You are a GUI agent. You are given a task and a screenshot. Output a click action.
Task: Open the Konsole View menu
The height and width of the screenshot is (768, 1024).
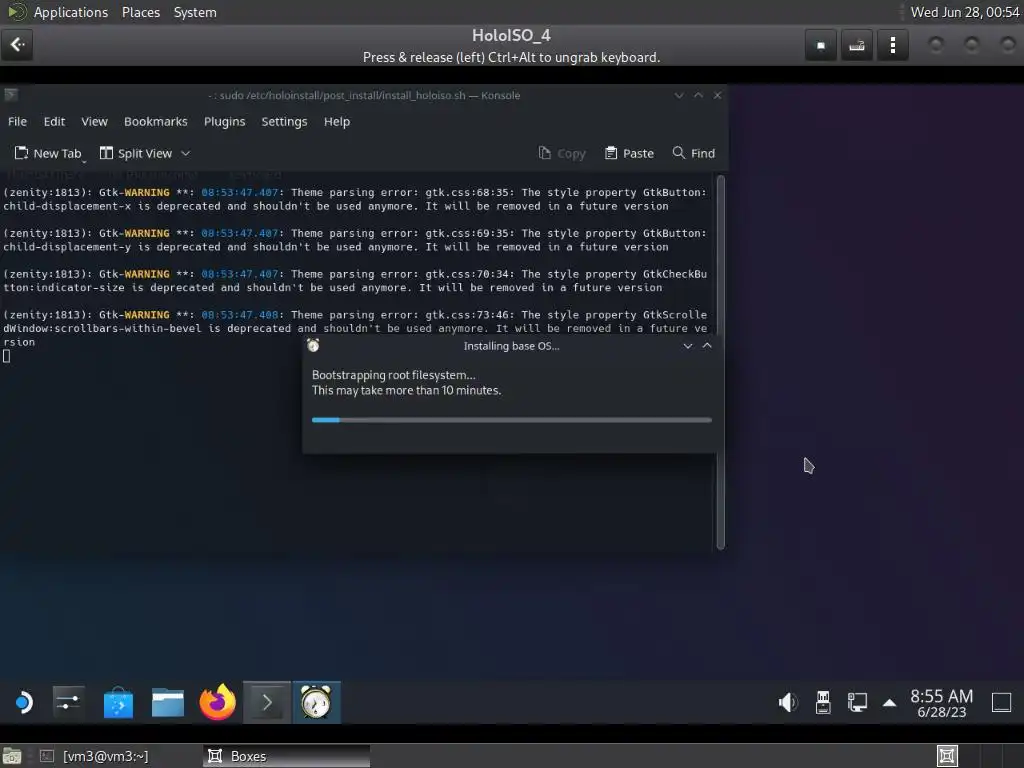tap(94, 121)
